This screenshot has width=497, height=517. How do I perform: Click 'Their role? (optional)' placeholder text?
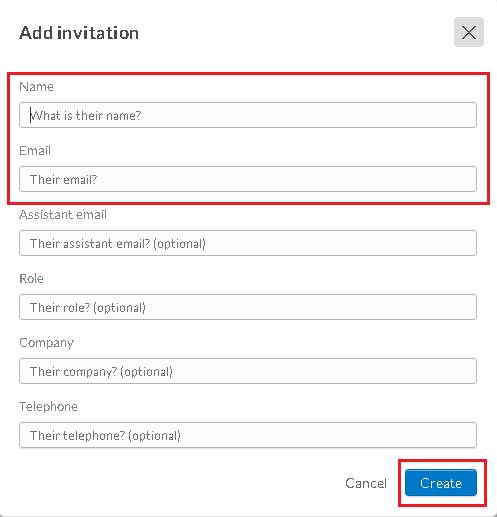88,308
